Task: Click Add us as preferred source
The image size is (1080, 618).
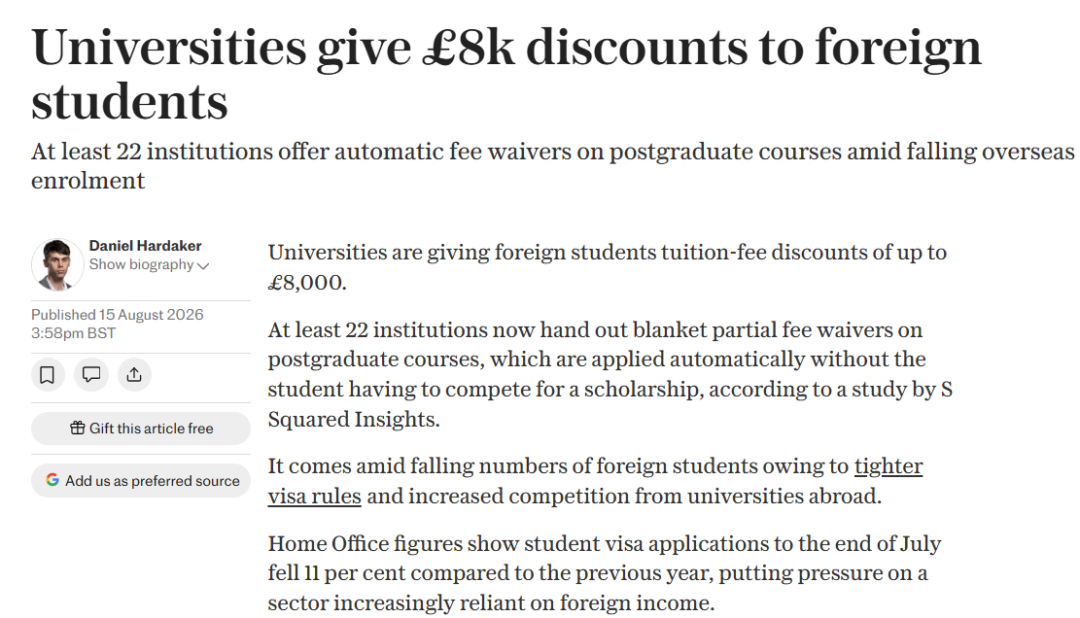Action: click(141, 480)
